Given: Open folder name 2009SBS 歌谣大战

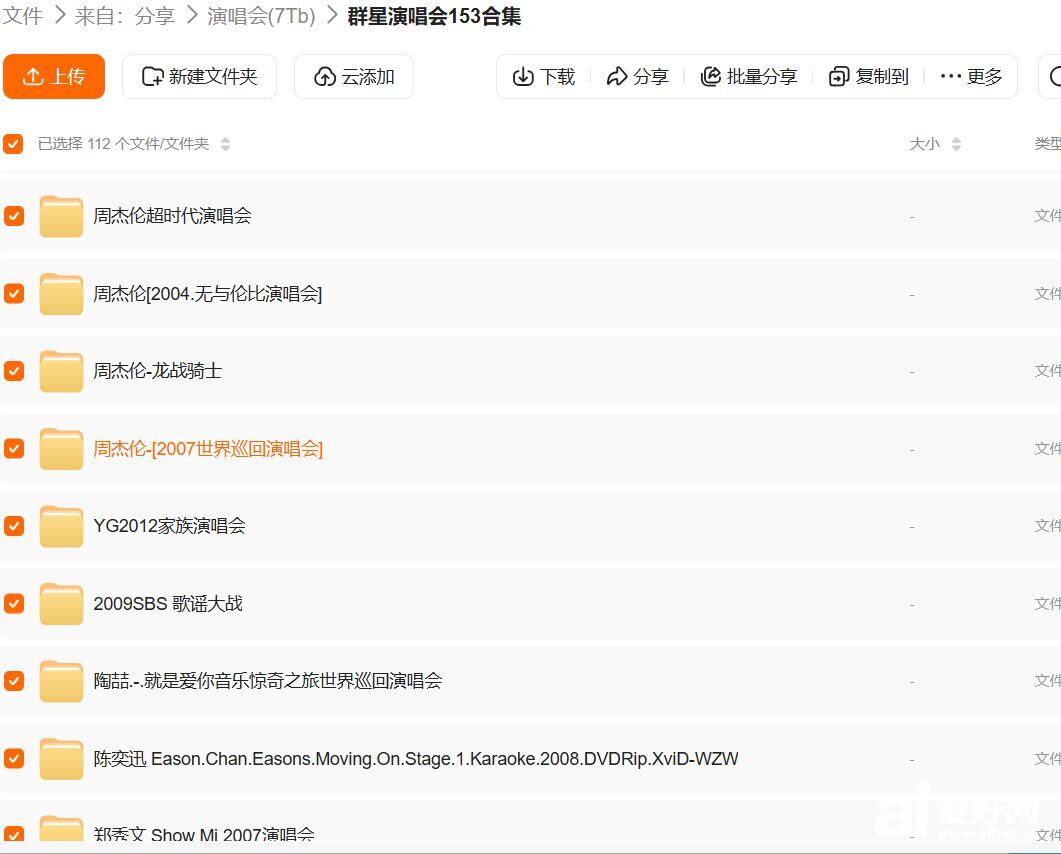Looking at the screenshot, I should (x=168, y=603).
